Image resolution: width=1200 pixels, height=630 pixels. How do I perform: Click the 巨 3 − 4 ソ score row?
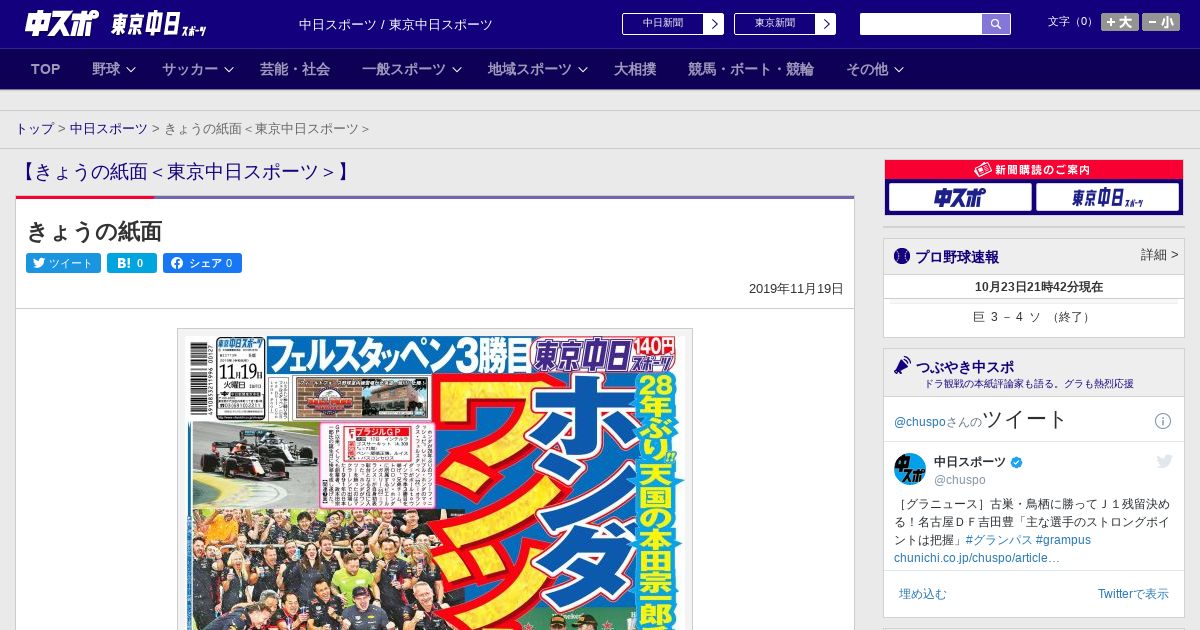(x=1033, y=317)
